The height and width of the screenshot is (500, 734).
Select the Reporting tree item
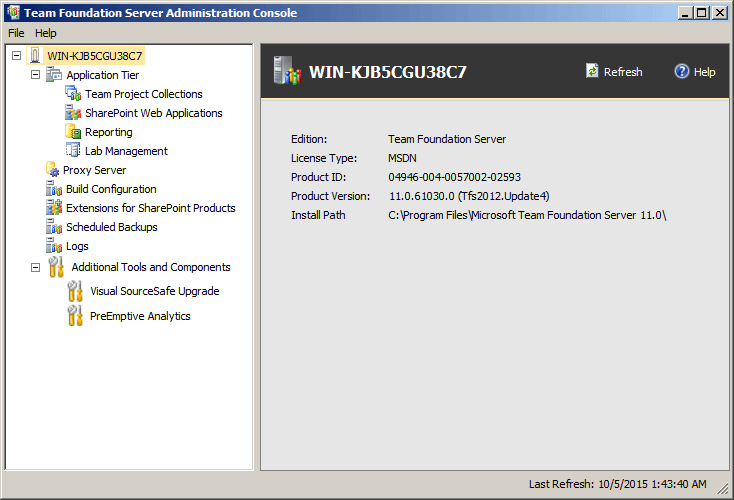click(x=109, y=132)
